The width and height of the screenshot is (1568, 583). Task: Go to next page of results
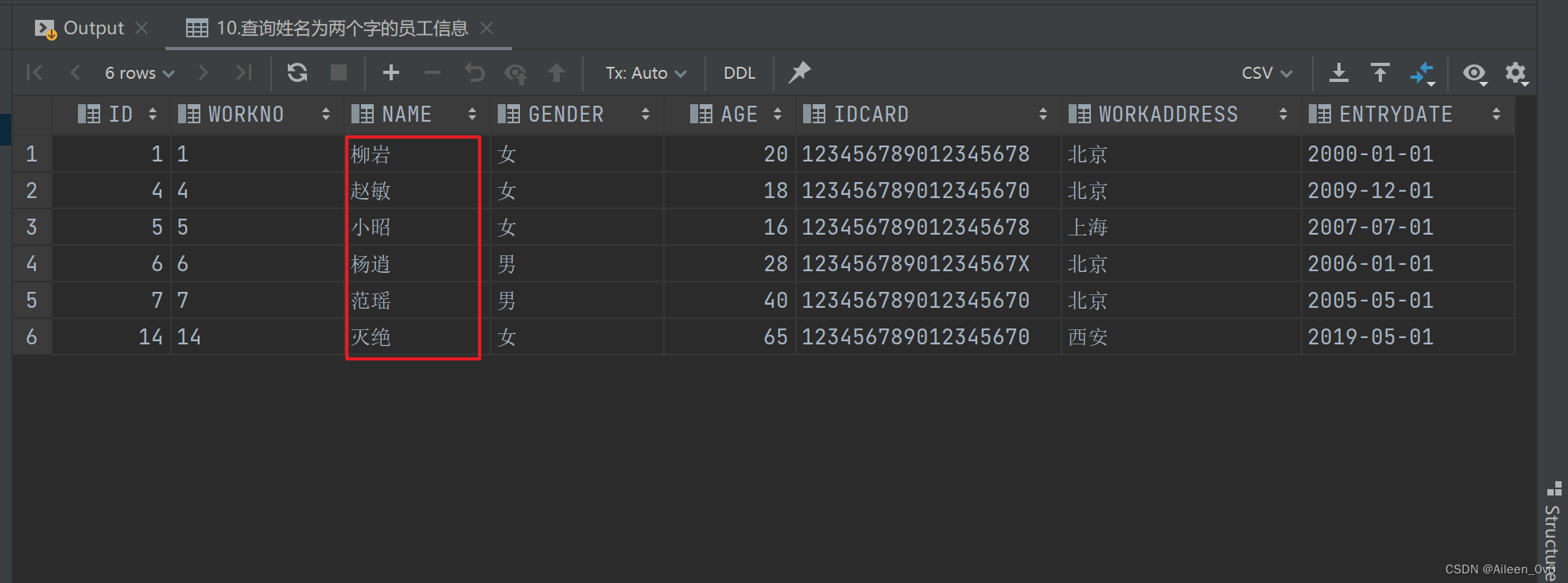pyautogui.click(x=204, y=72)
